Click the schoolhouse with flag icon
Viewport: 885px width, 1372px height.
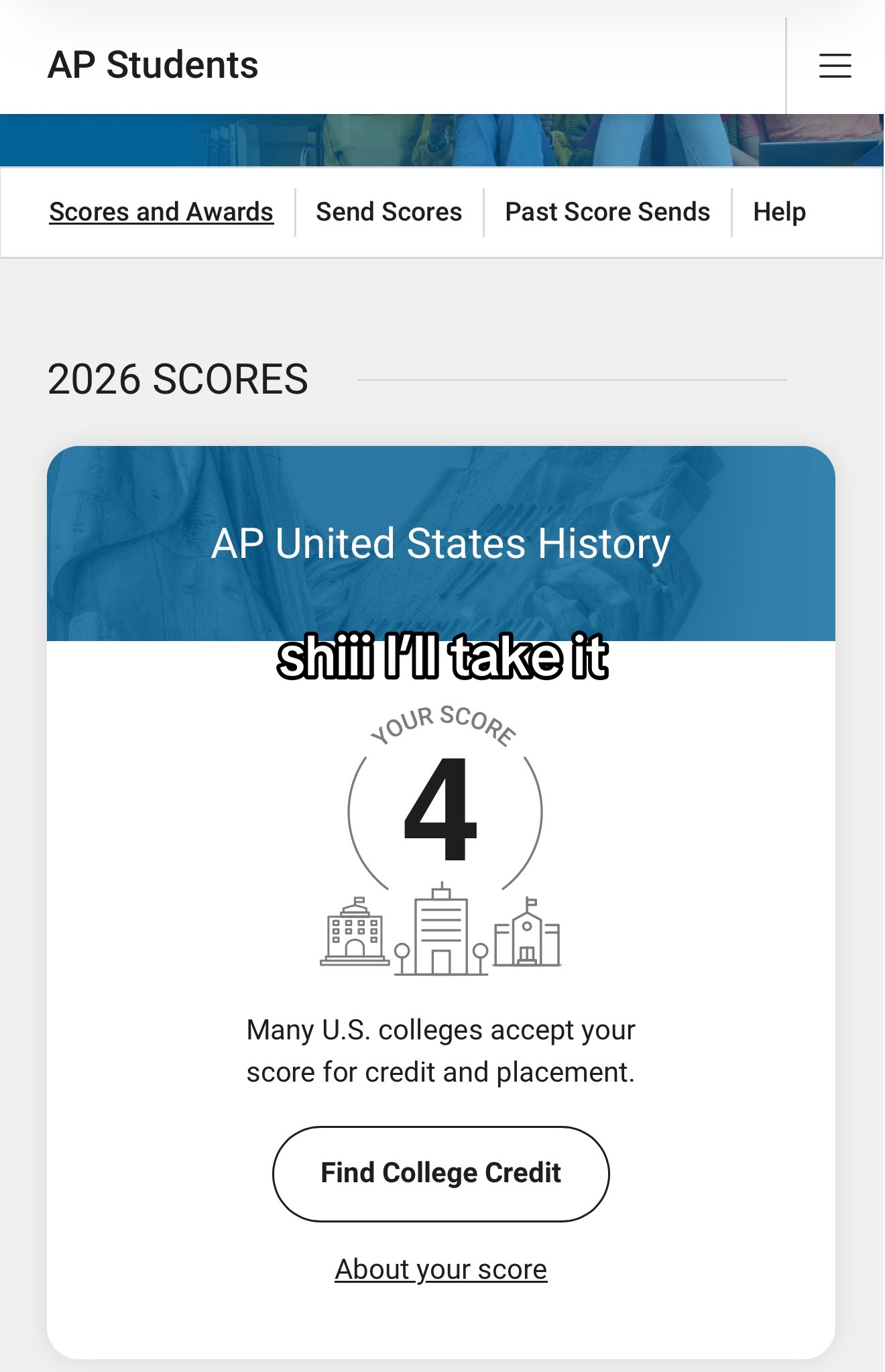(x=527, y=932)
